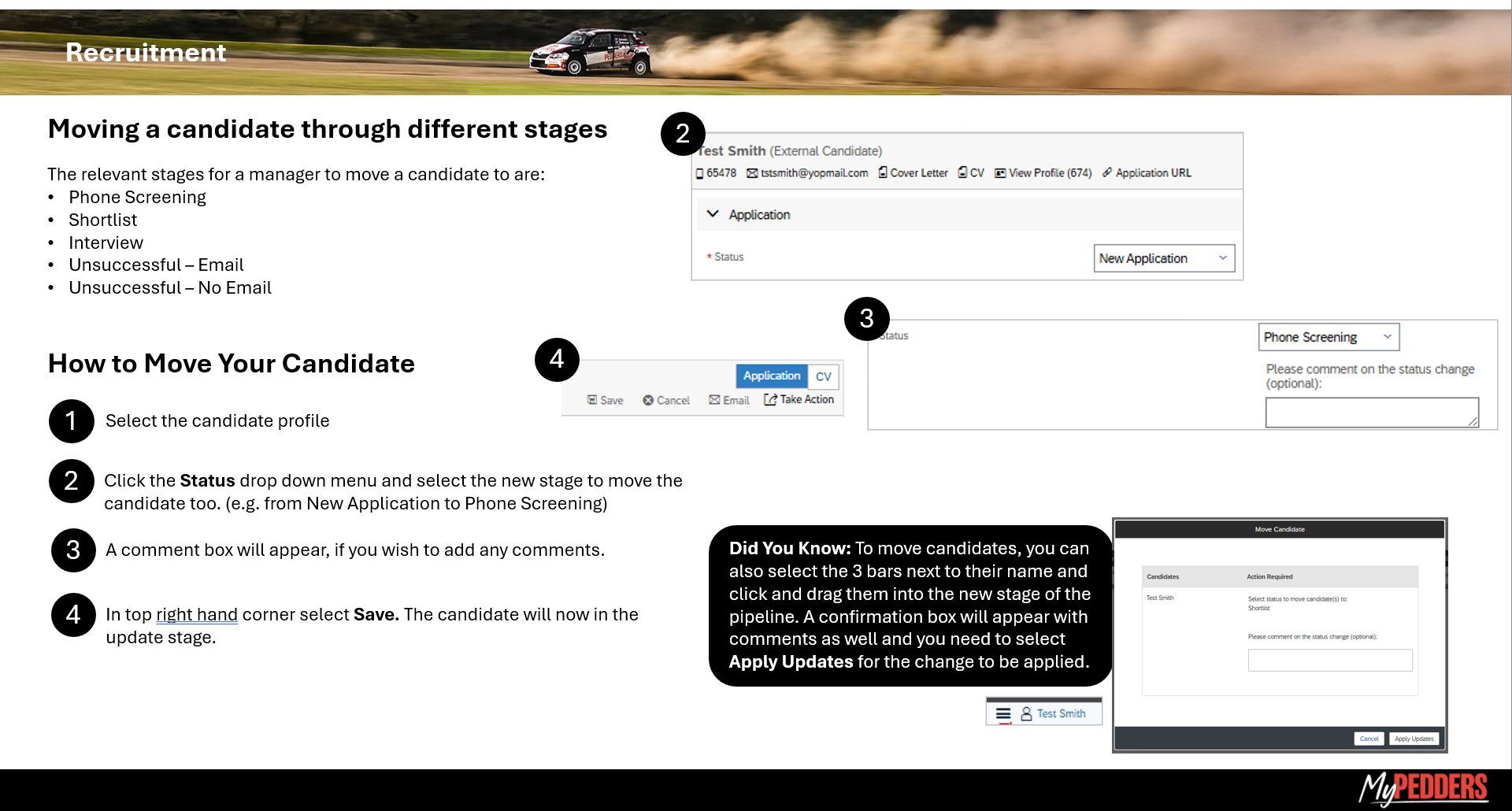Collapse the Application section chevron
Screen dimensions: 1512x811
point(713,214)
